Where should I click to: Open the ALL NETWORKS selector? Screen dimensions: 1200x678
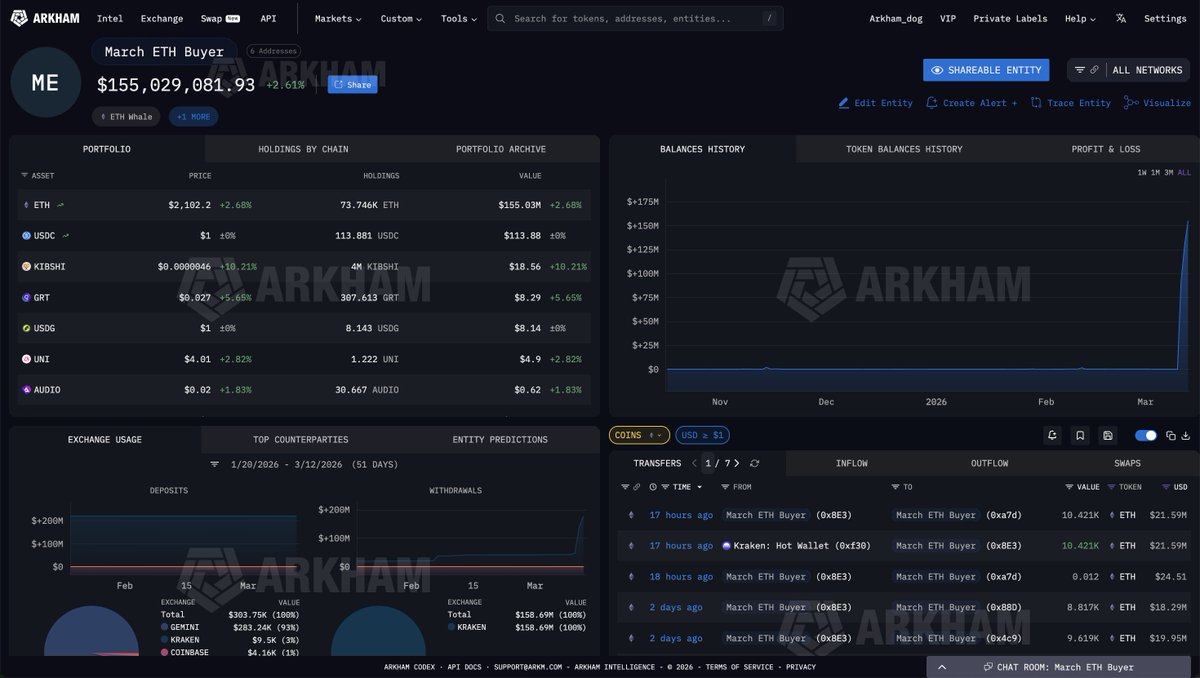coord(1147,70)
